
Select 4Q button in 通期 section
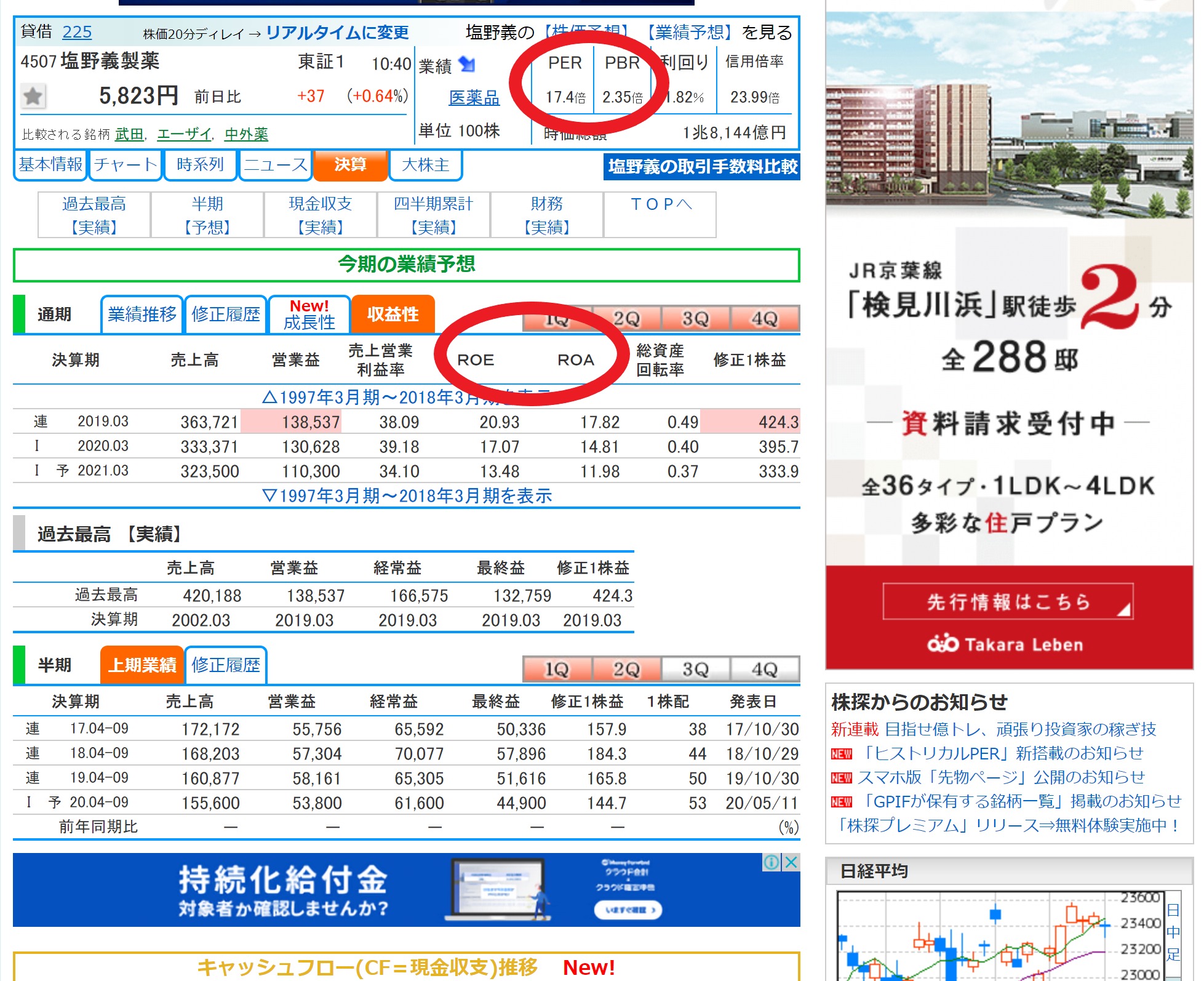(765, 319)
